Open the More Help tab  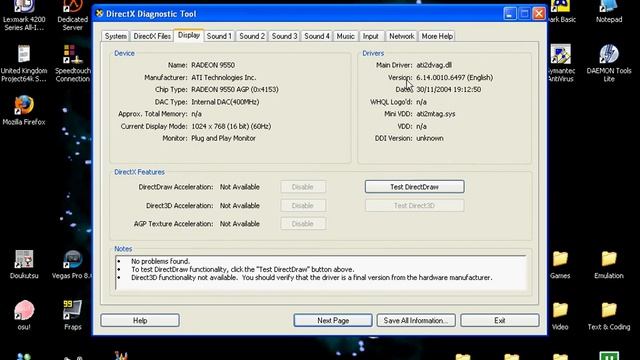click(x=437, y=36)
